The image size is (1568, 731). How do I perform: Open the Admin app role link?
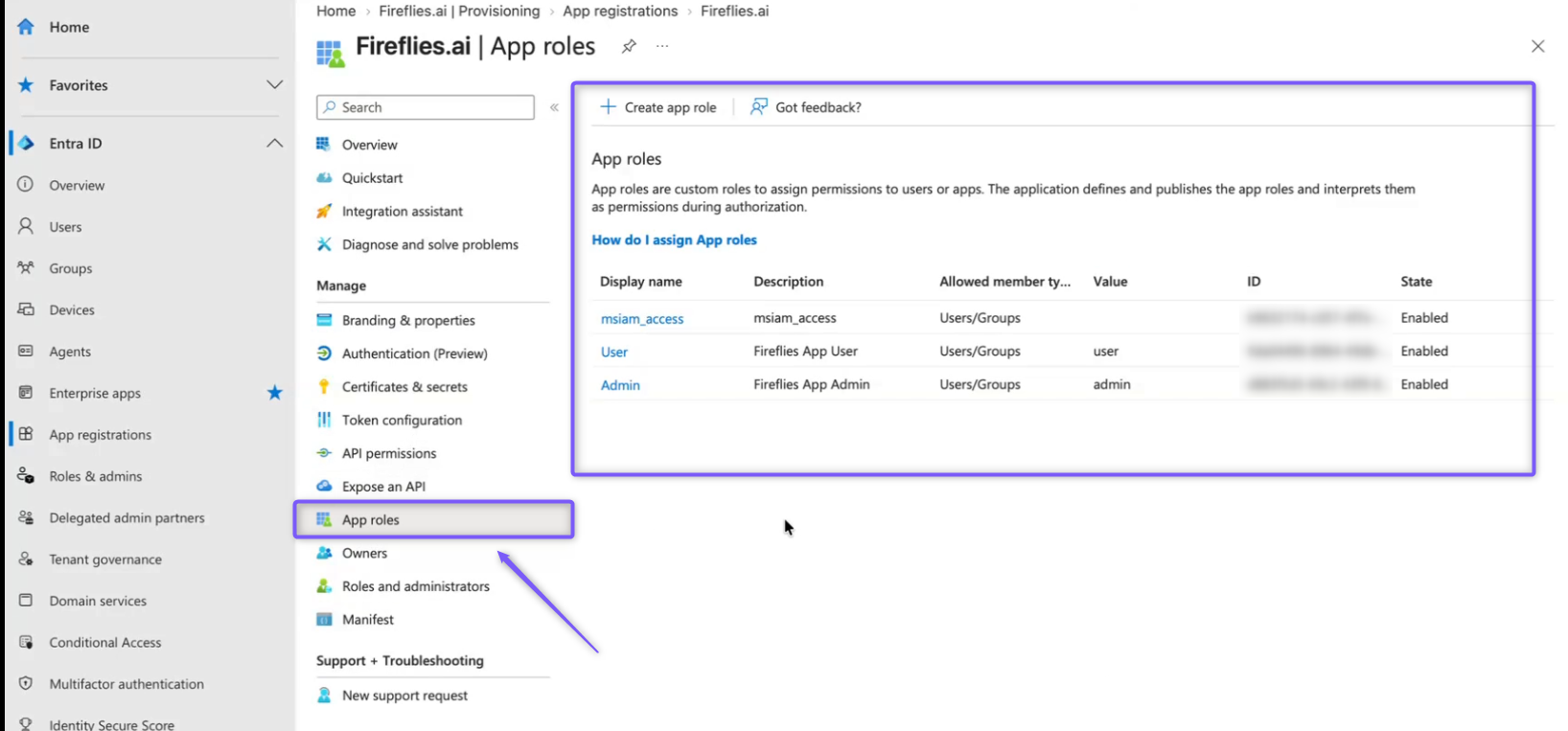(x=620, y=385)
